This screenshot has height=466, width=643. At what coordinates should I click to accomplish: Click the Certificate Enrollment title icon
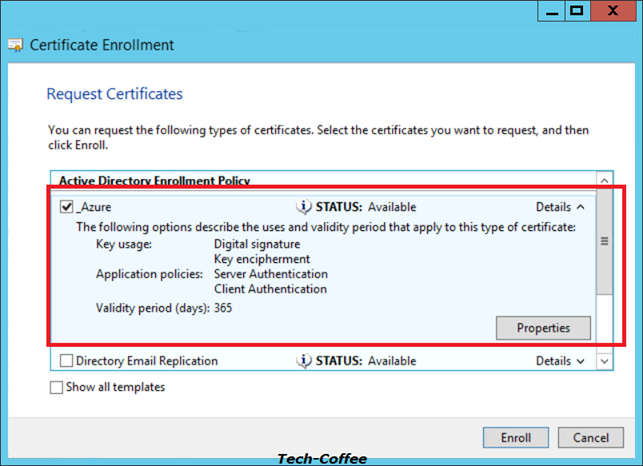(16, 45)
